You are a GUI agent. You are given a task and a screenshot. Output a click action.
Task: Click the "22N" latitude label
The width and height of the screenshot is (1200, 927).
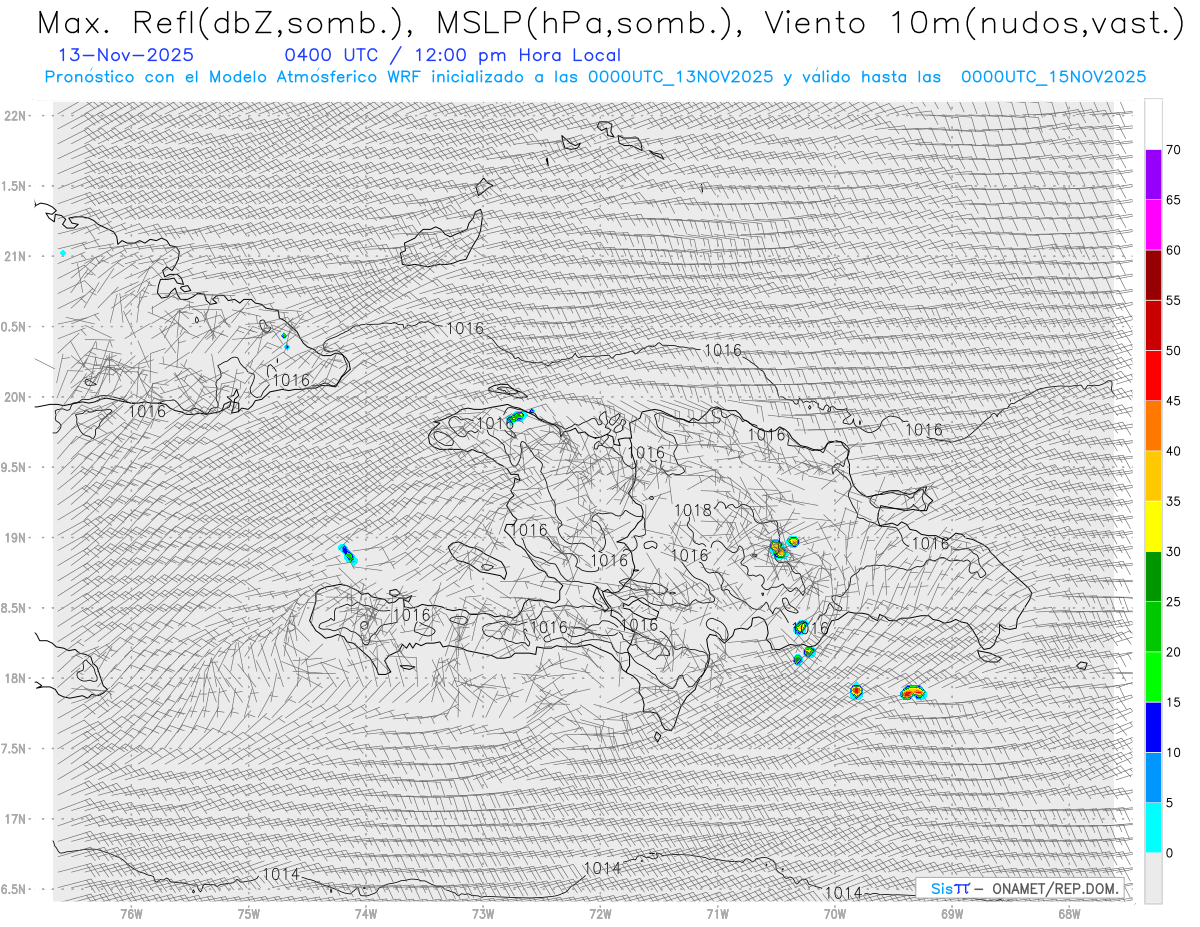click(x=14, y=115)
